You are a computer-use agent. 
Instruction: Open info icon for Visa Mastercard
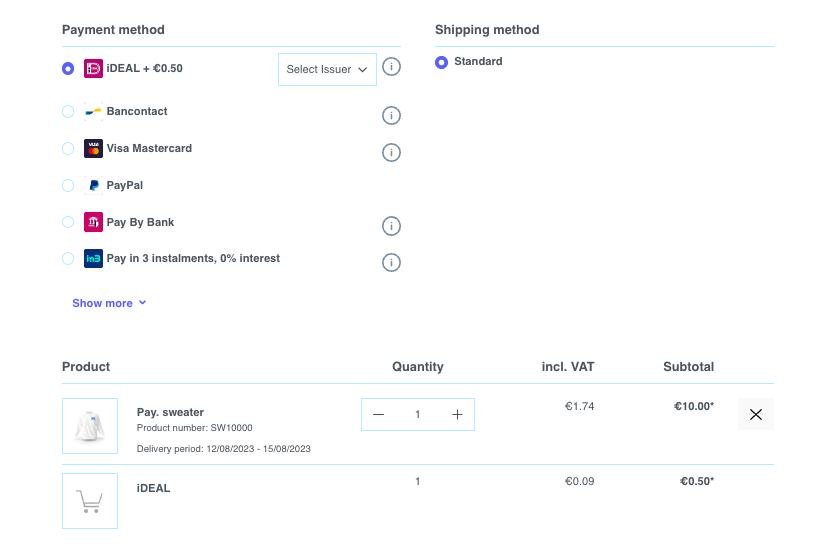click(391, 153)
